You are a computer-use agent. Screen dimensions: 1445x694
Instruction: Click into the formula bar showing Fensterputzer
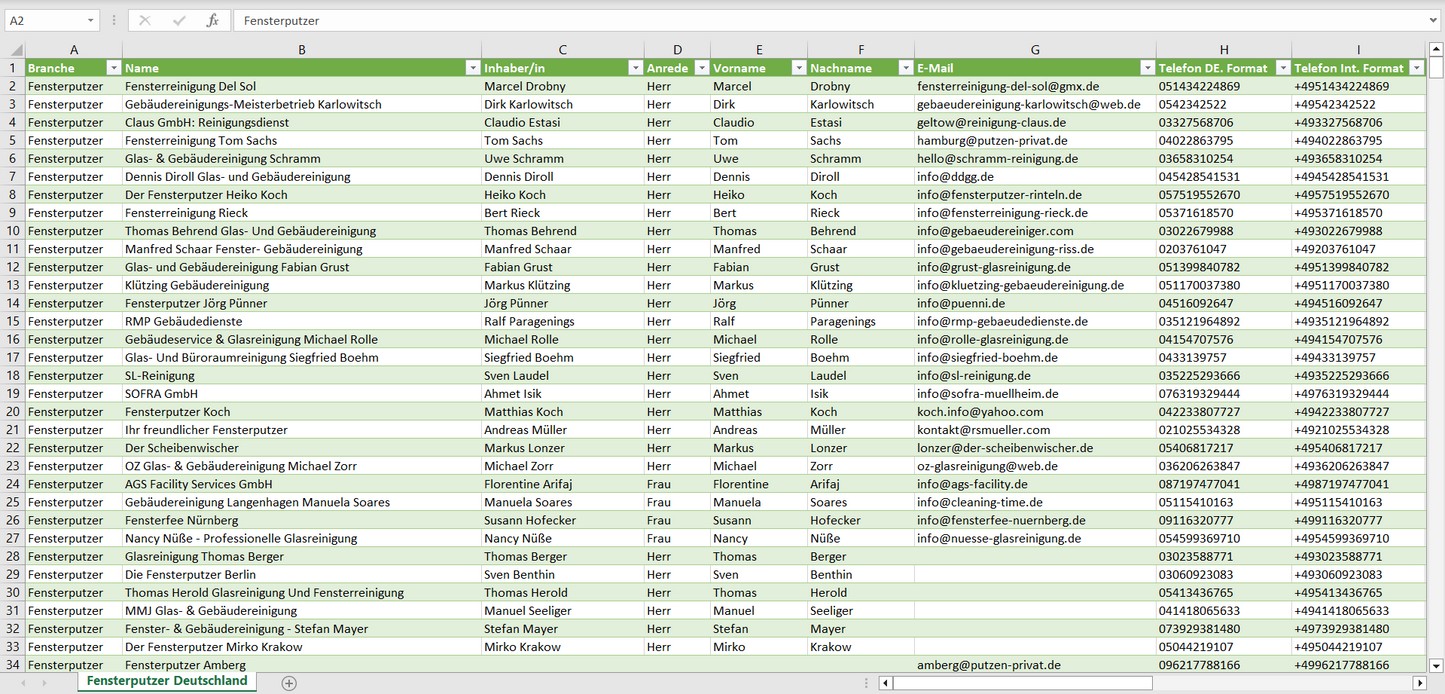[x=800, y=20]
